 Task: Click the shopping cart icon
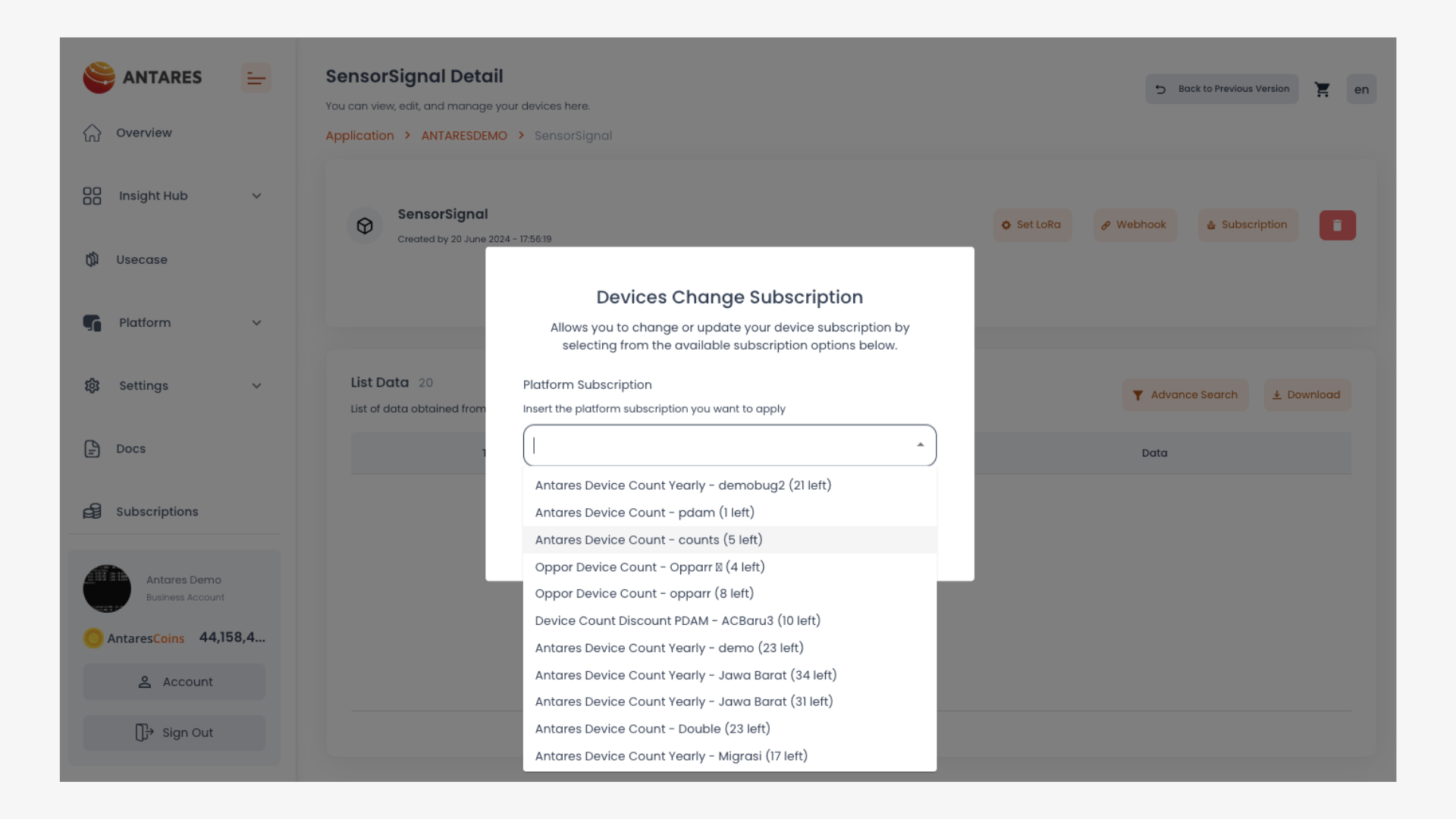click(x=1322, y=89)
